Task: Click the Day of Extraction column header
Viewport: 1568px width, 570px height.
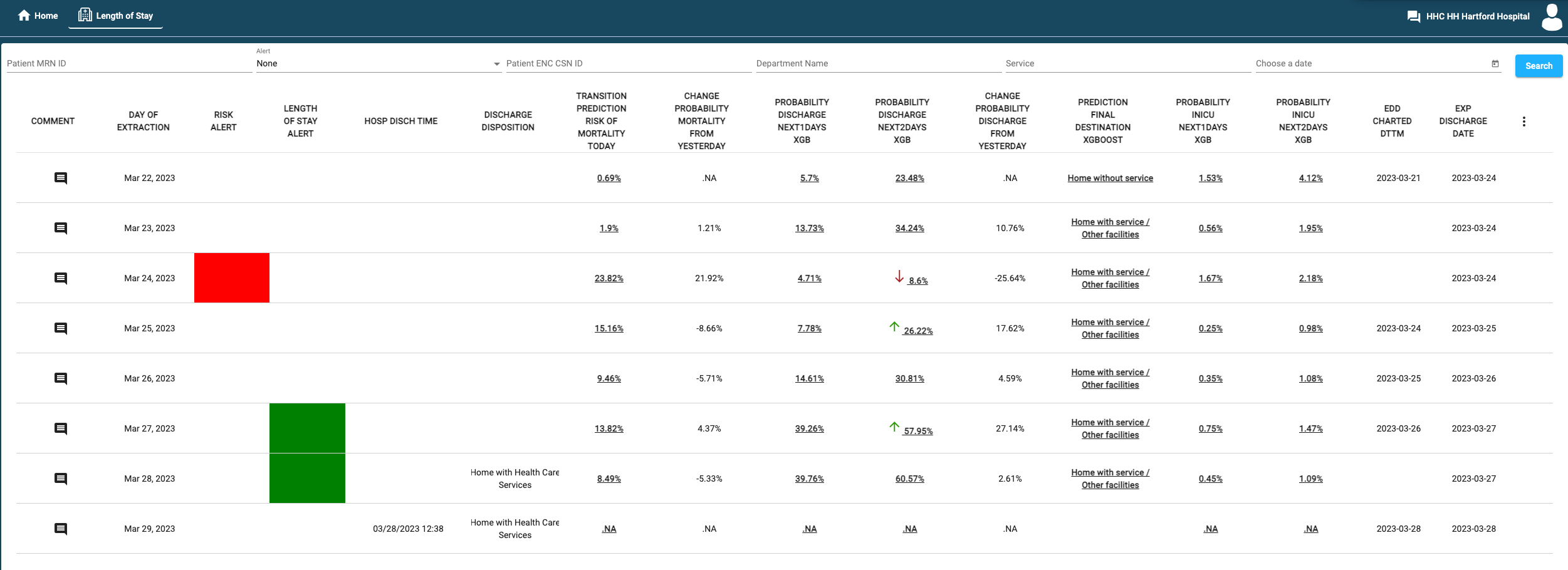Action: [x=143, y=121]
